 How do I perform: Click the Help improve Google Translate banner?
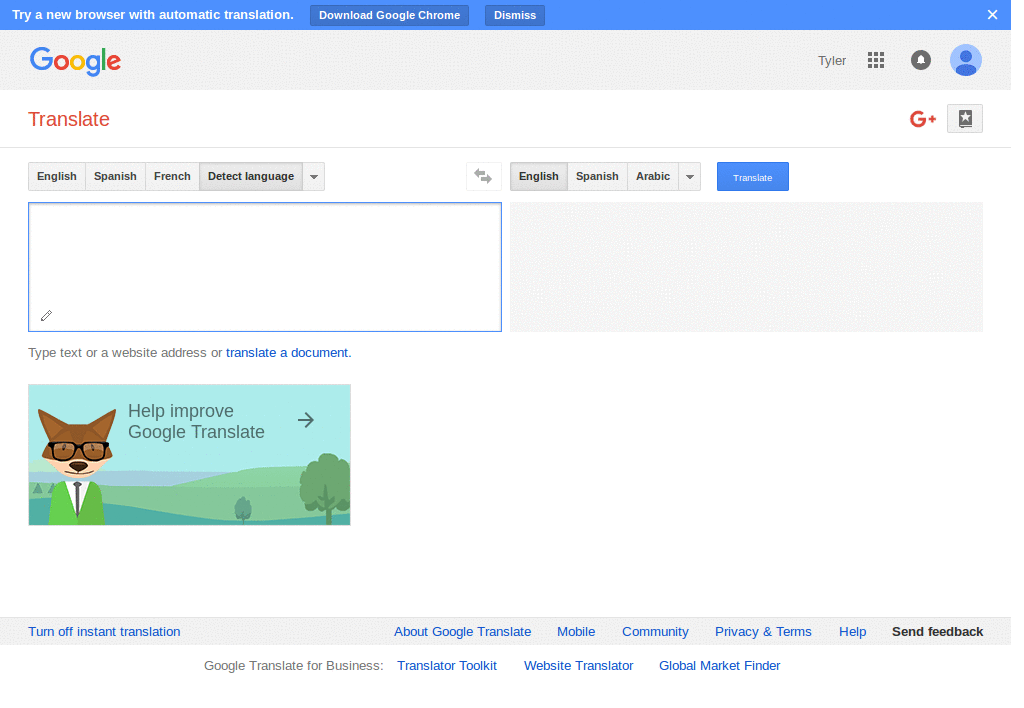coord(189,454)
